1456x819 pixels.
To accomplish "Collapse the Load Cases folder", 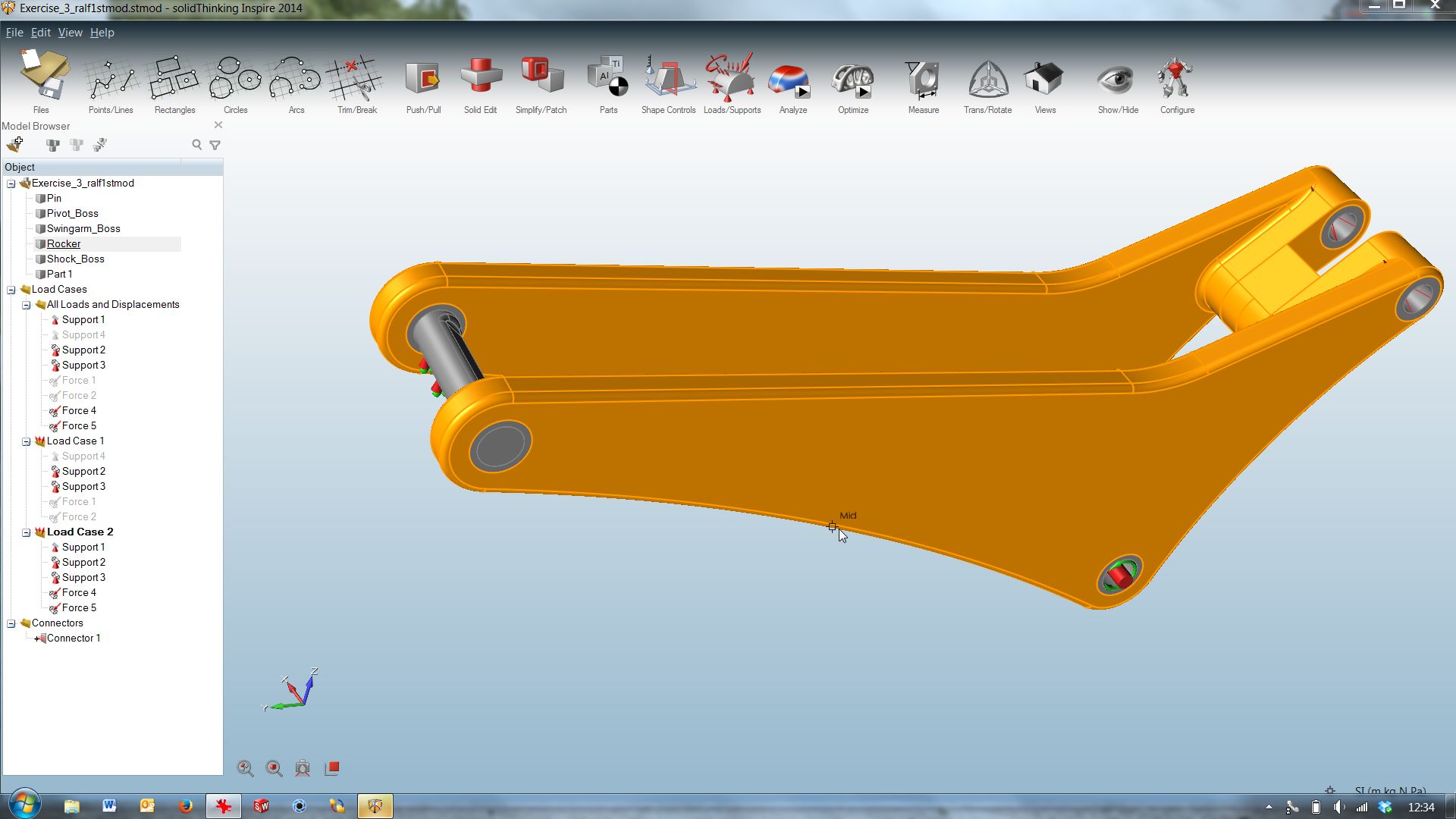I will click(11, 290).
